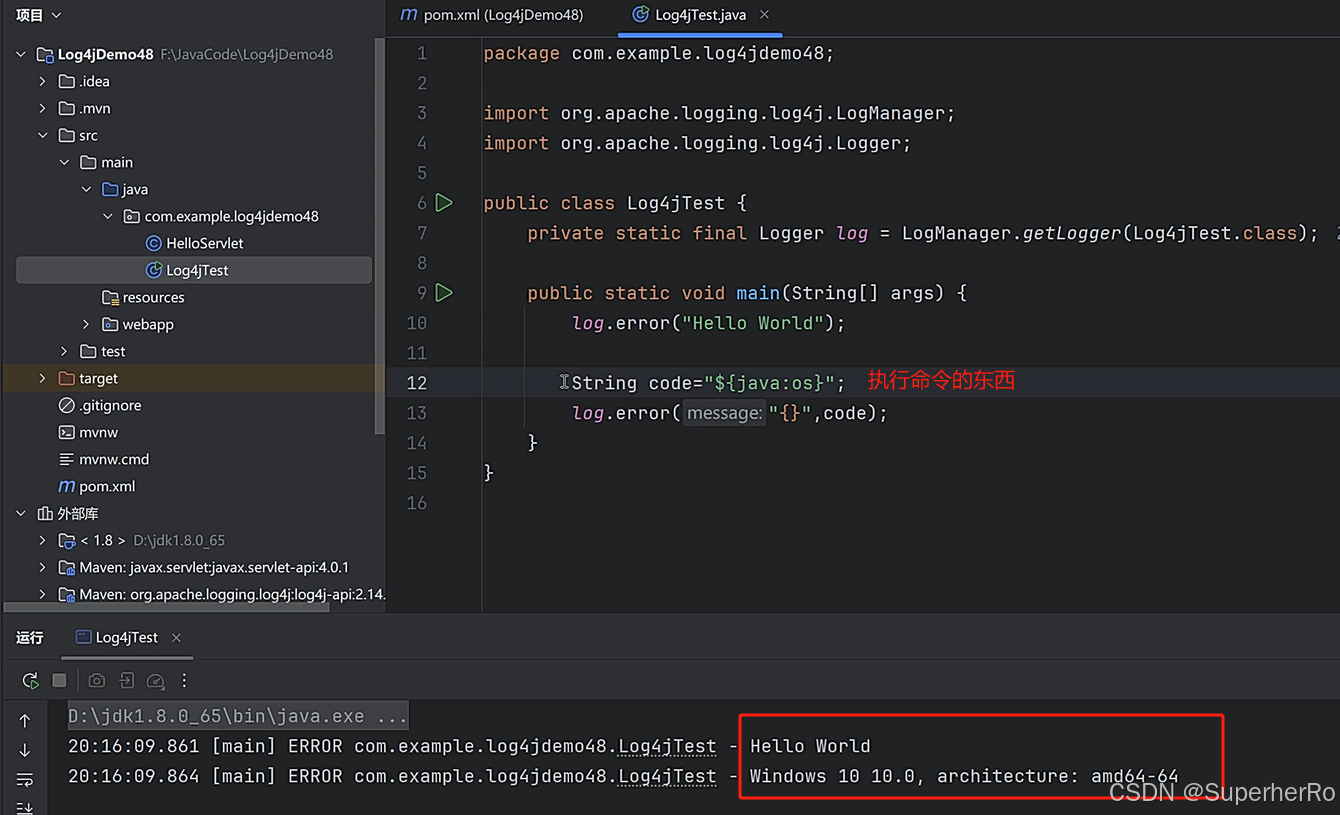Click the green run gutter icon beside main method
Viewport: 1340px width, 815px height.
coord(444,293)
